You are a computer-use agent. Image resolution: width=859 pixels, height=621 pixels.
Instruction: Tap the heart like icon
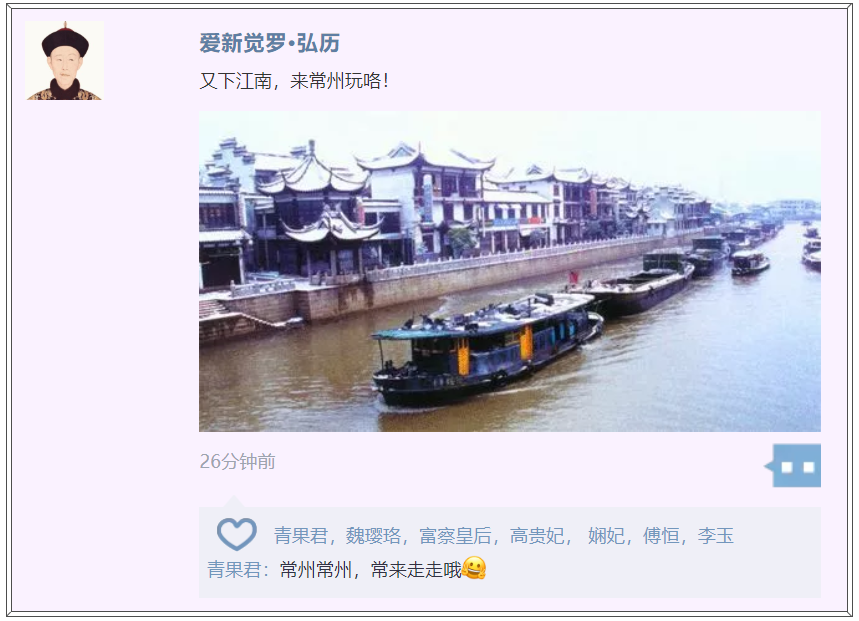point(237,533)
